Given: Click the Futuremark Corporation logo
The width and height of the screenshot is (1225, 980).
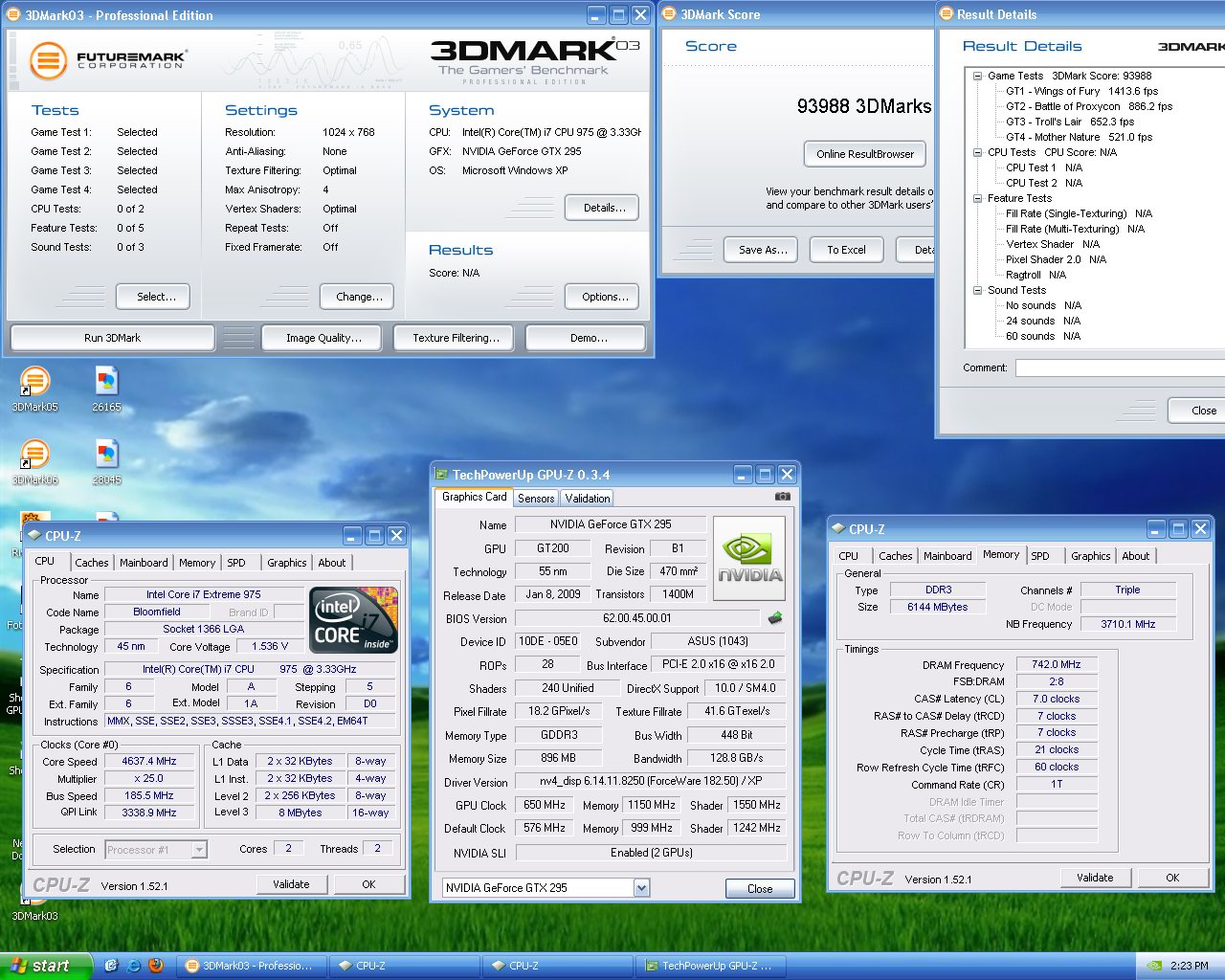Looking at the screenshot, I should click(107, 60).
